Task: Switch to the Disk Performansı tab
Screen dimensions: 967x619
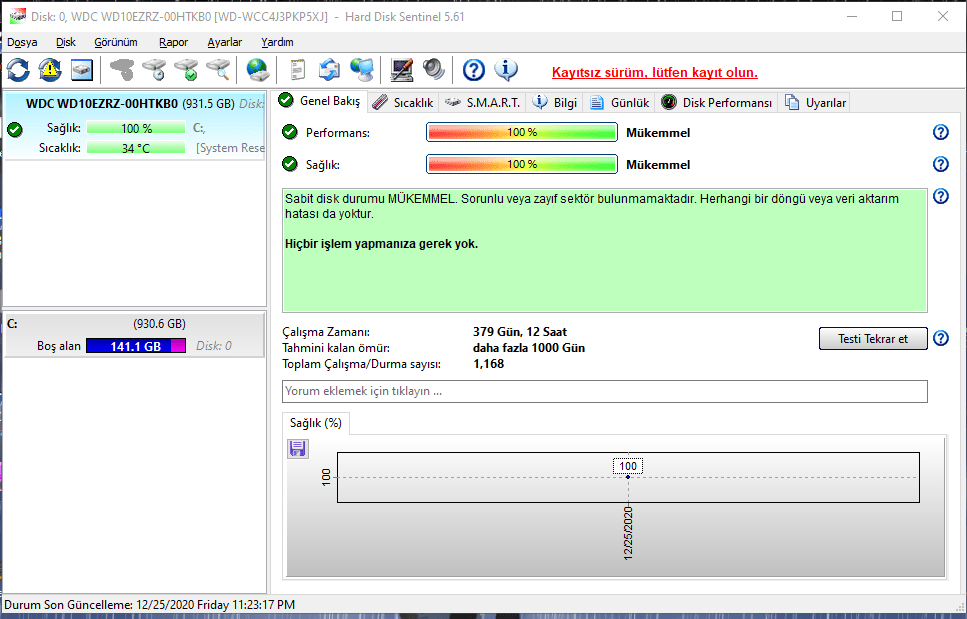Action: (x=717, y=102)
